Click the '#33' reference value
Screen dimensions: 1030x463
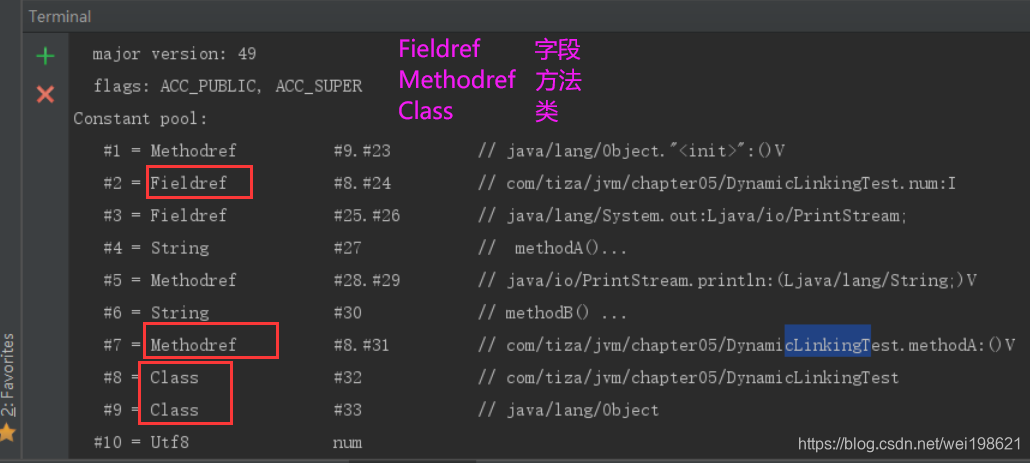coord(347,410)
